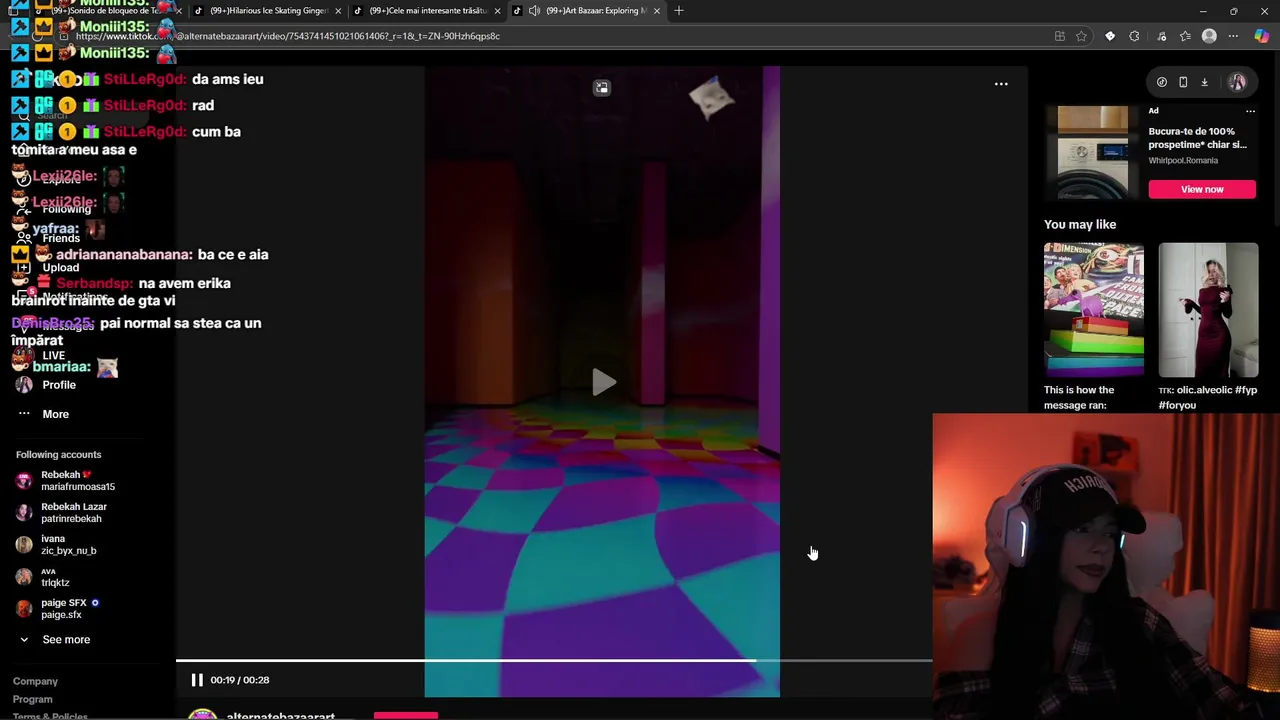
Task: Click 'Following accounts' sidebar heading
Action: point(58,455)
